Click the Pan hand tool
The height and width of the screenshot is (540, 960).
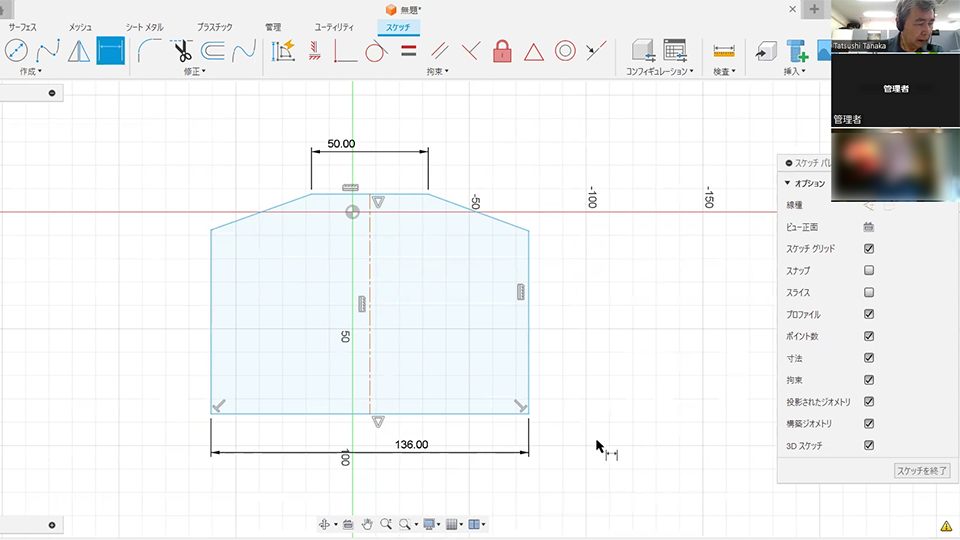(367, 524)
